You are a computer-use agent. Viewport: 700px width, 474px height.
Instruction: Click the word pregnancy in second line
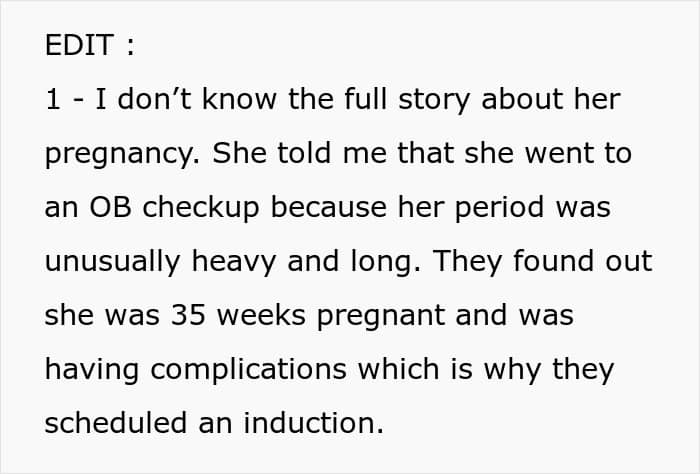tap(122, 155)
